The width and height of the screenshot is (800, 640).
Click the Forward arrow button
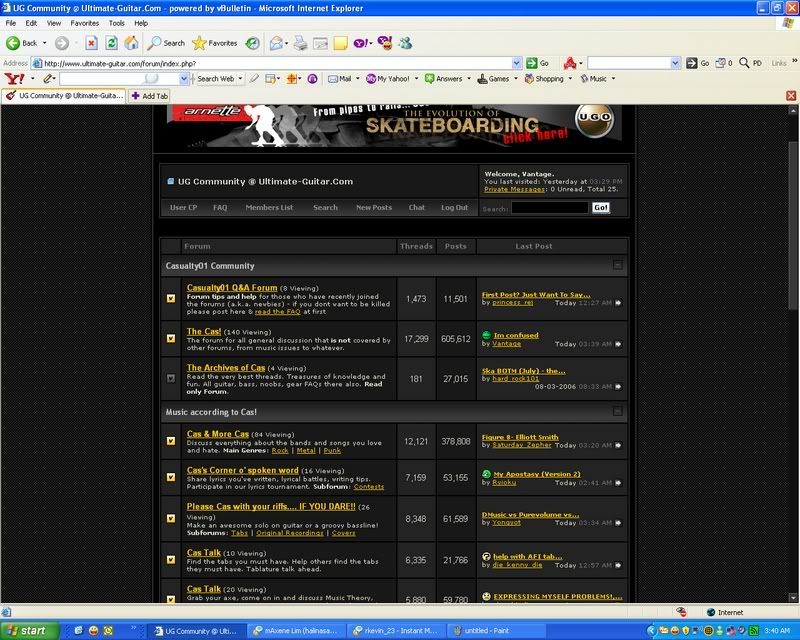(62, 43)
